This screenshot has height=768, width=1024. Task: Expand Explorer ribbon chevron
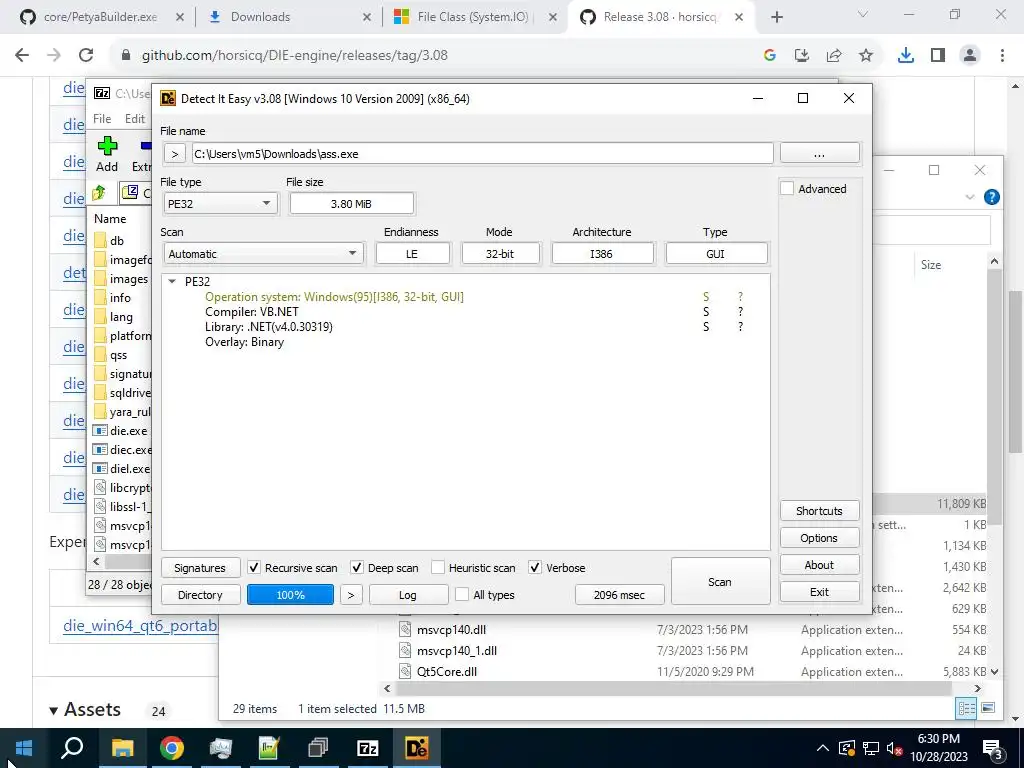click(969, 197)
